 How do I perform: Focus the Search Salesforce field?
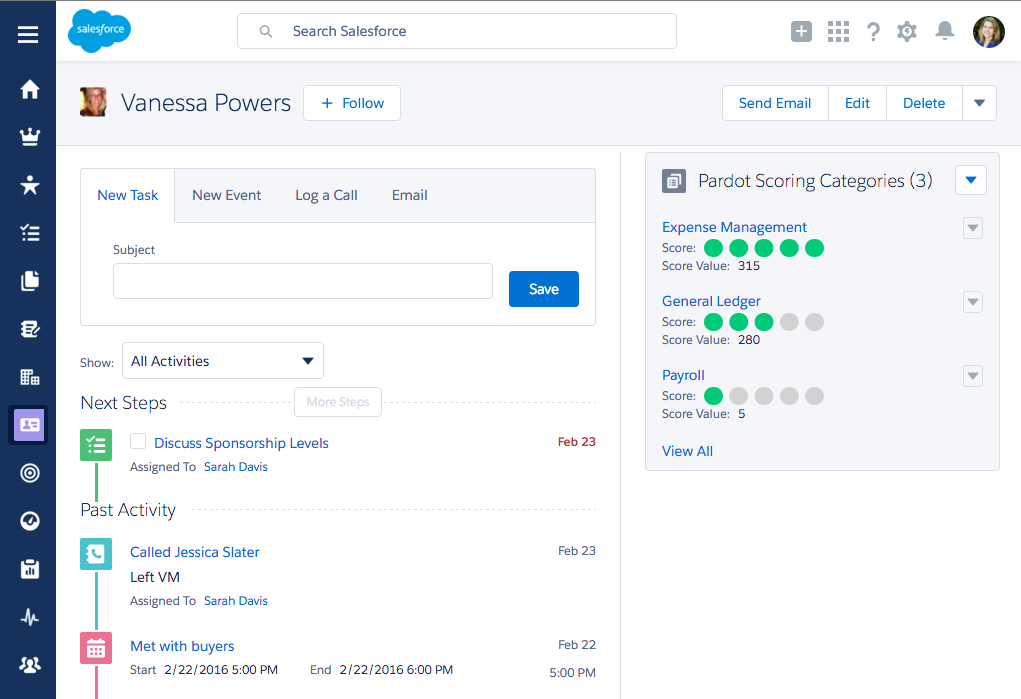(x=456, y=31)
